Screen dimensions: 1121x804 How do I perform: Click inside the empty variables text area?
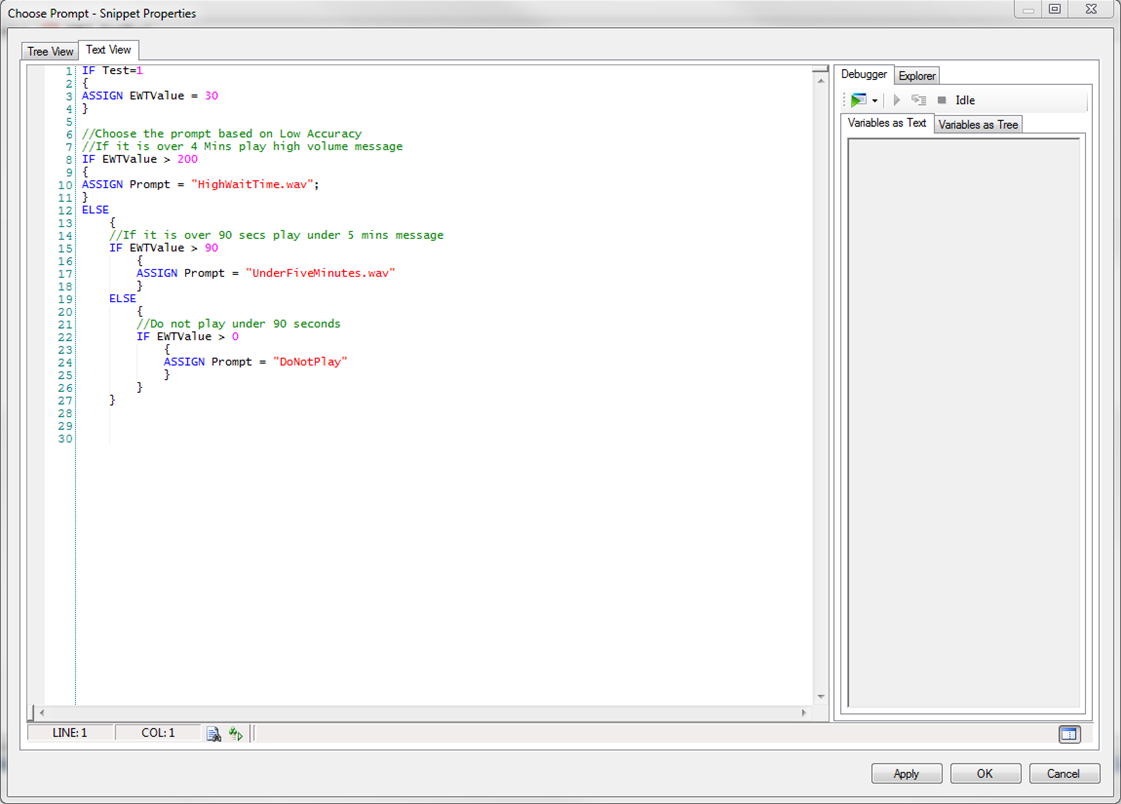coord(964,423)
